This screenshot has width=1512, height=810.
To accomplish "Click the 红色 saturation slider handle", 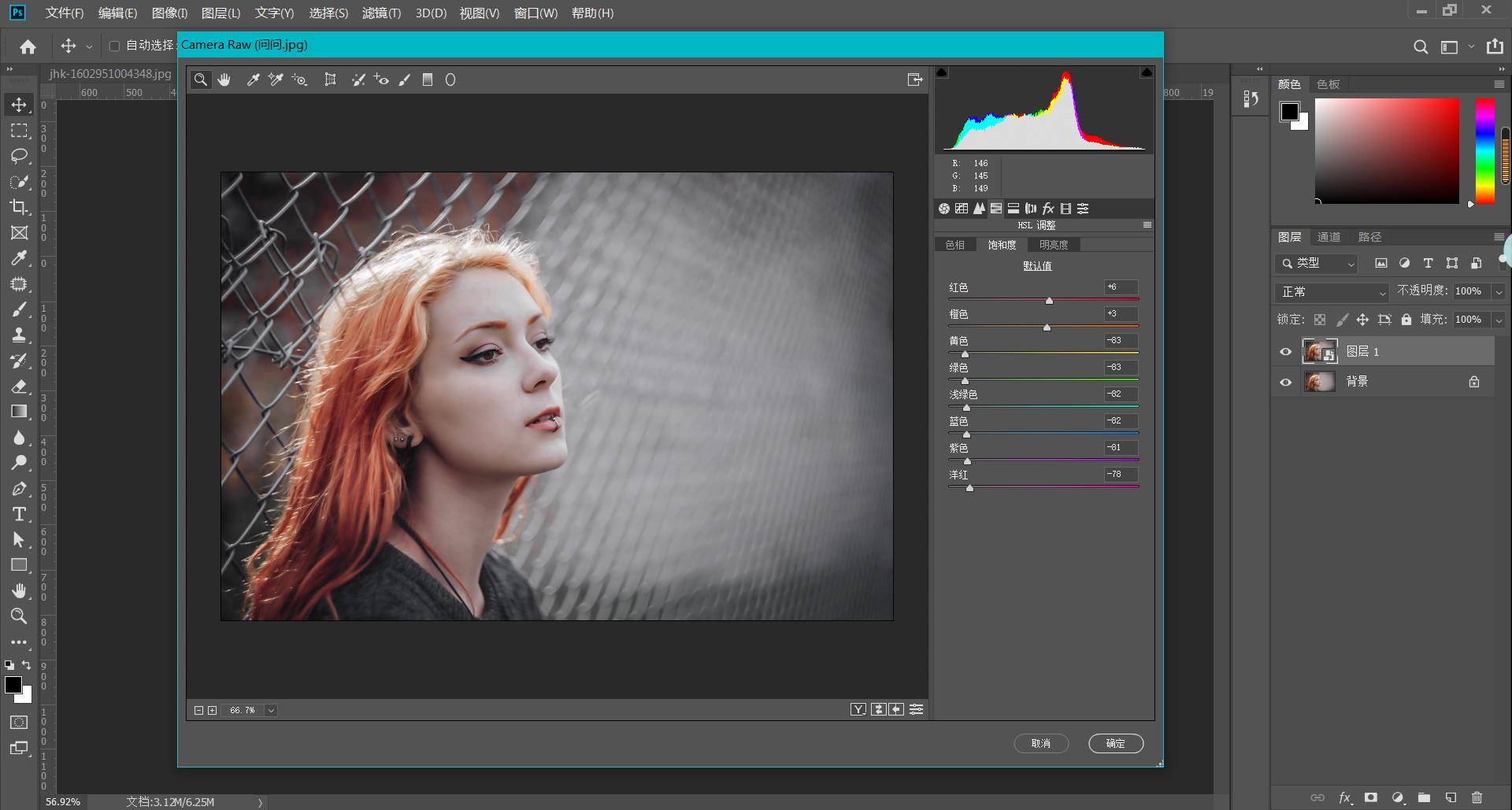I will point(1049,301).
